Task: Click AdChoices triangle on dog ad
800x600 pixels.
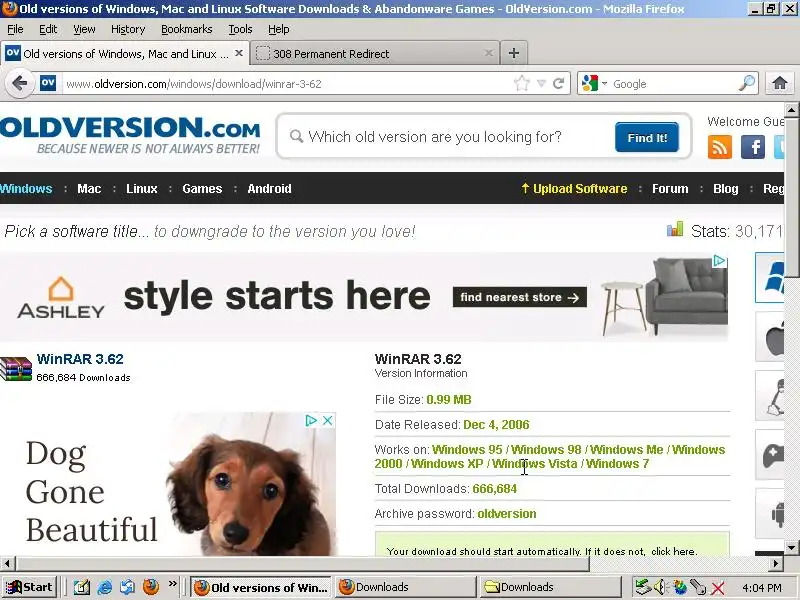Action: click(311, 420)
